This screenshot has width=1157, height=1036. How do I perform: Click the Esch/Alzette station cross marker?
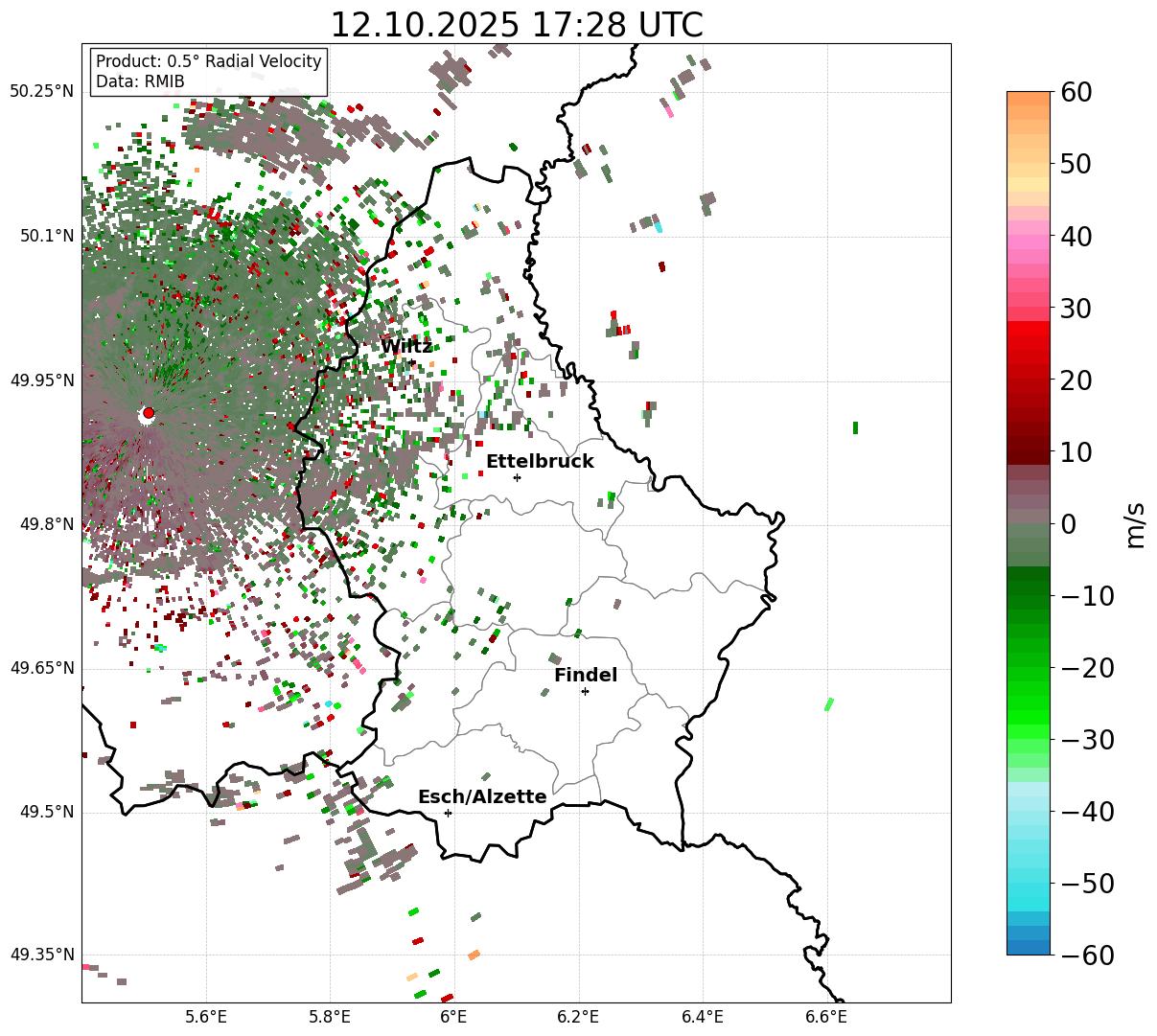(x=448, y=813)
